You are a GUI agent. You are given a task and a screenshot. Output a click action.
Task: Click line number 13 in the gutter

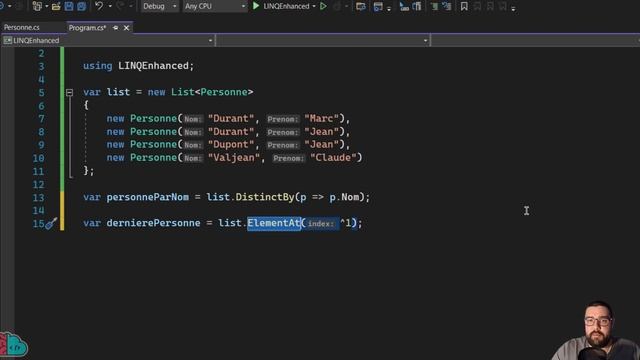click(38, 198)
